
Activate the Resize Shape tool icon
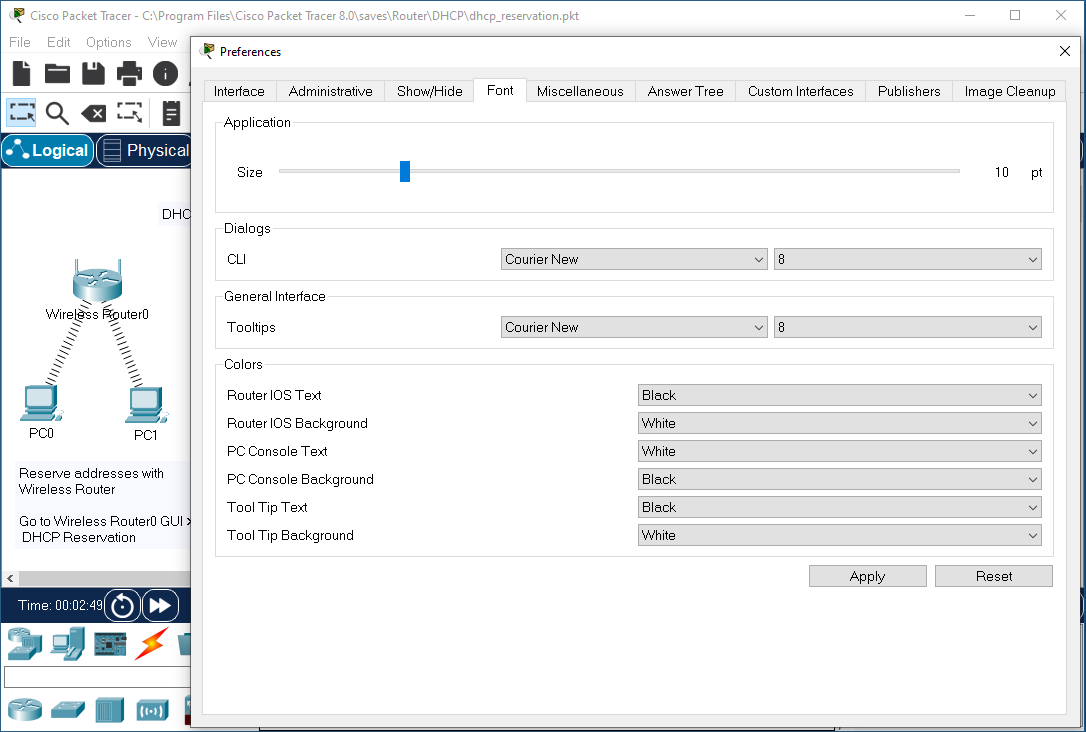(x=130, y=112)
